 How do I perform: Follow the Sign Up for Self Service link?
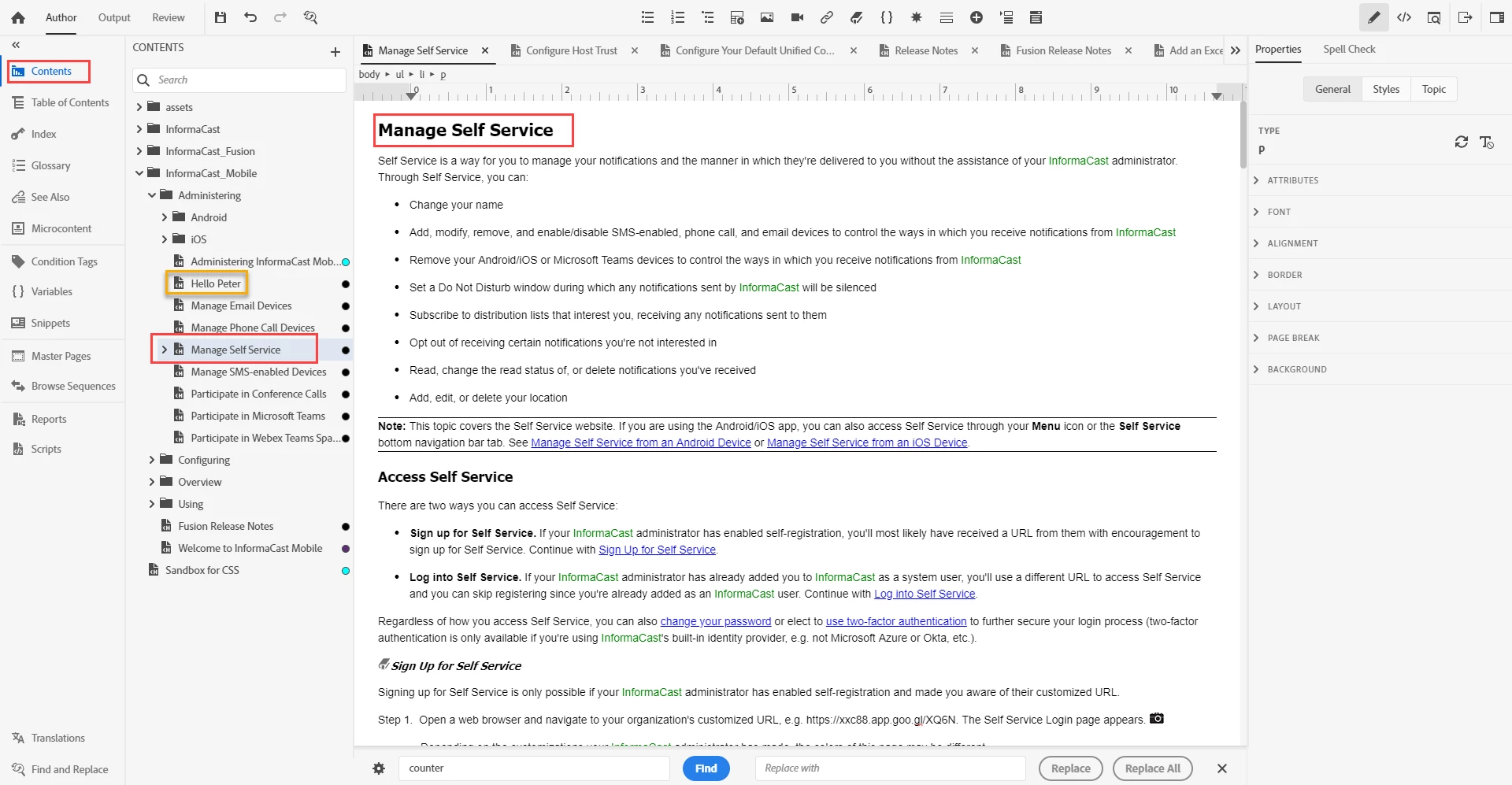pos(657,550)
